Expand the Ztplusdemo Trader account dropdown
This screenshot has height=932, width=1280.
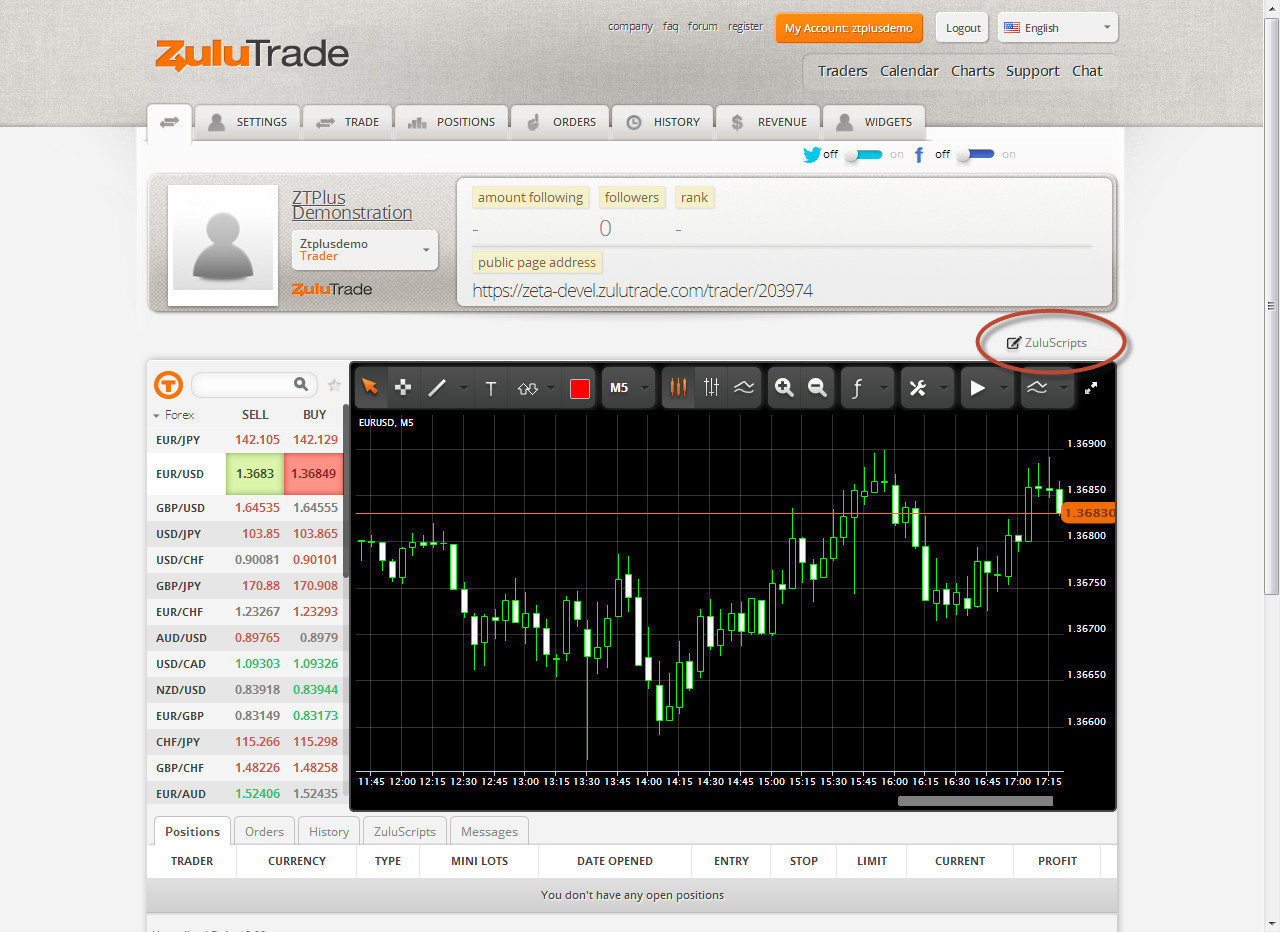pyautogui.click(x=365, y=249)
